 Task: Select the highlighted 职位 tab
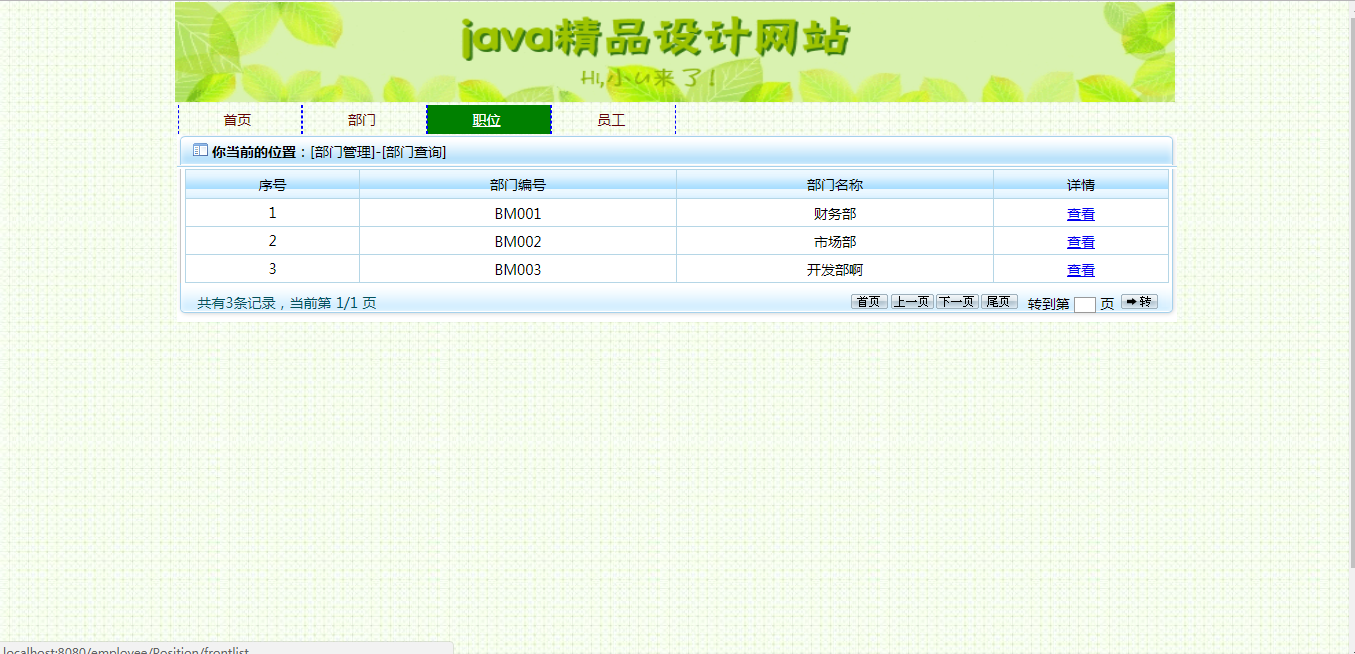[x=487, y=120]
